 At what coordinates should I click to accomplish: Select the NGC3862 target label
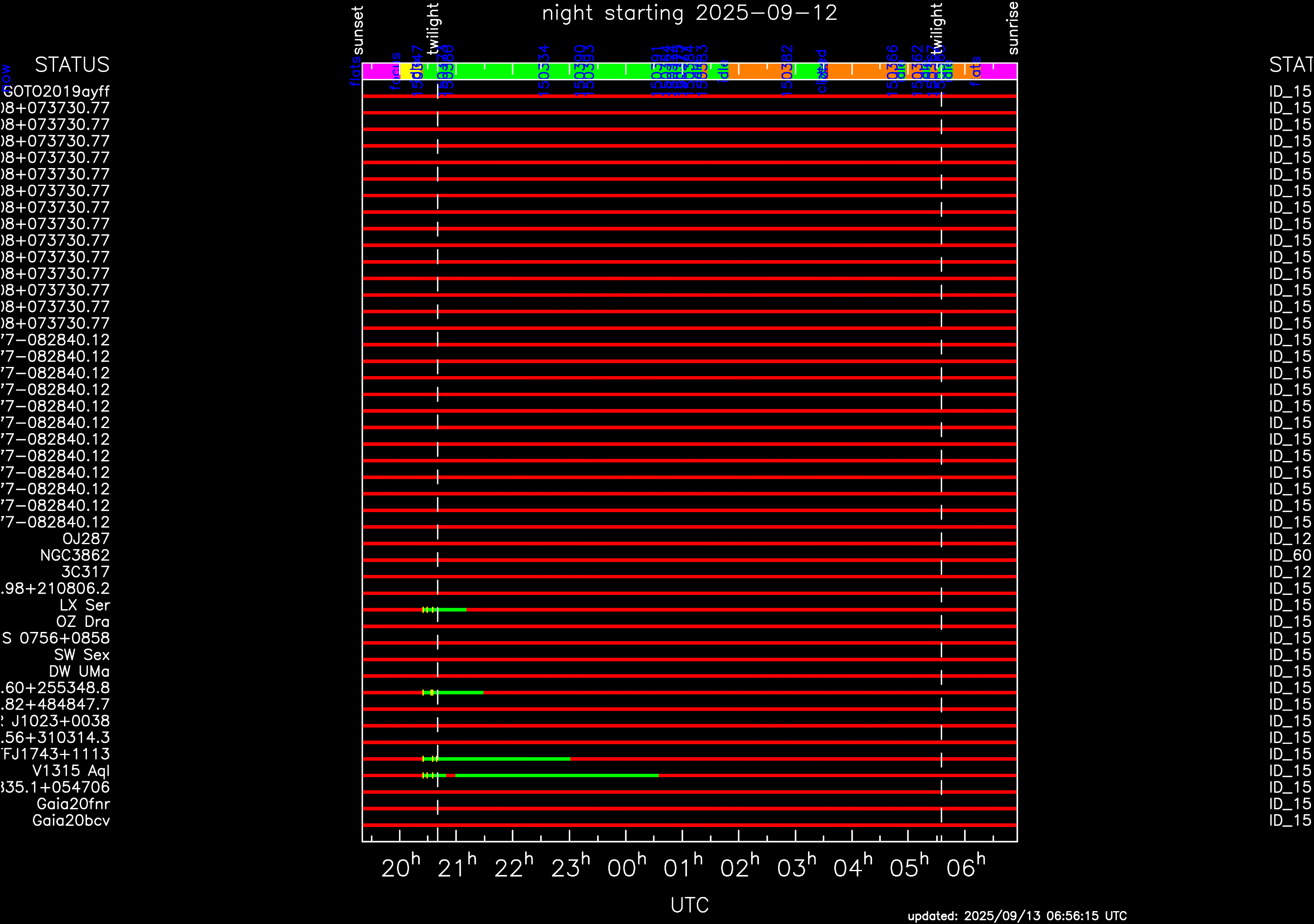coord(74,555)
